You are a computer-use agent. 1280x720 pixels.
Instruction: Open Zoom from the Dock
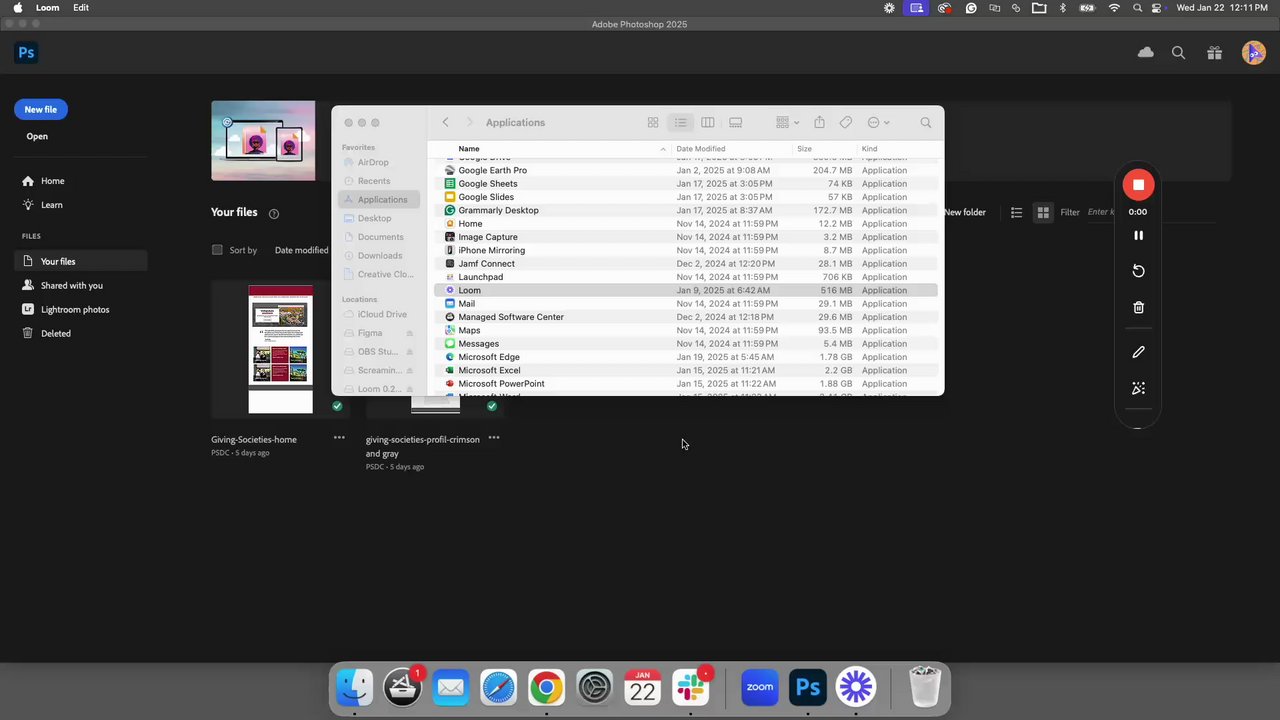pos(760,687)
